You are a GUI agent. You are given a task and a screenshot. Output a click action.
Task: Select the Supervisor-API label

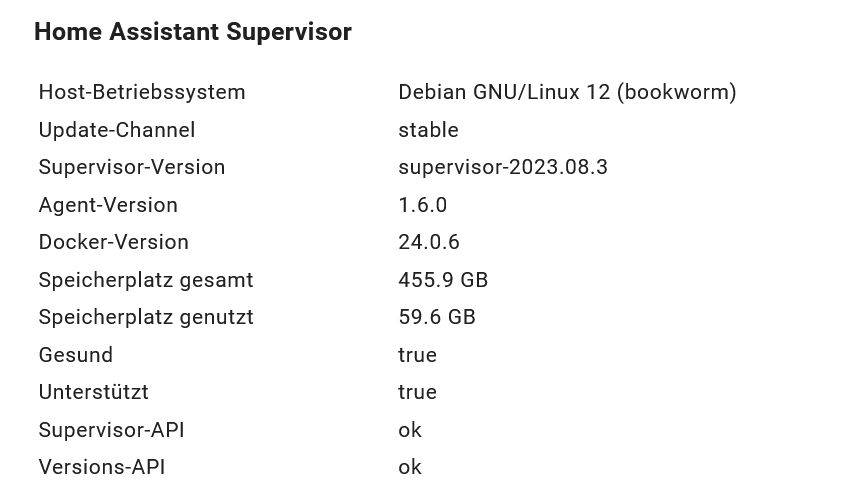pyautogui.click(x=111, y=430)
